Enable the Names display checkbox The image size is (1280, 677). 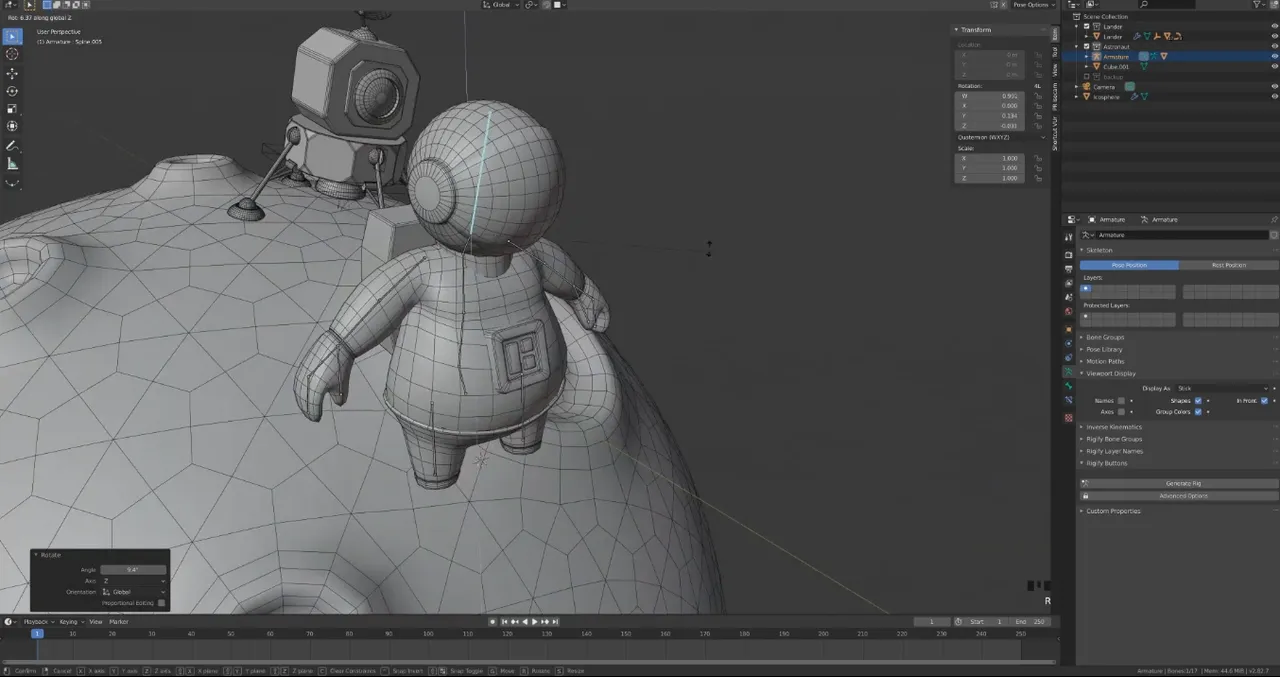(x=1121, y=401)
